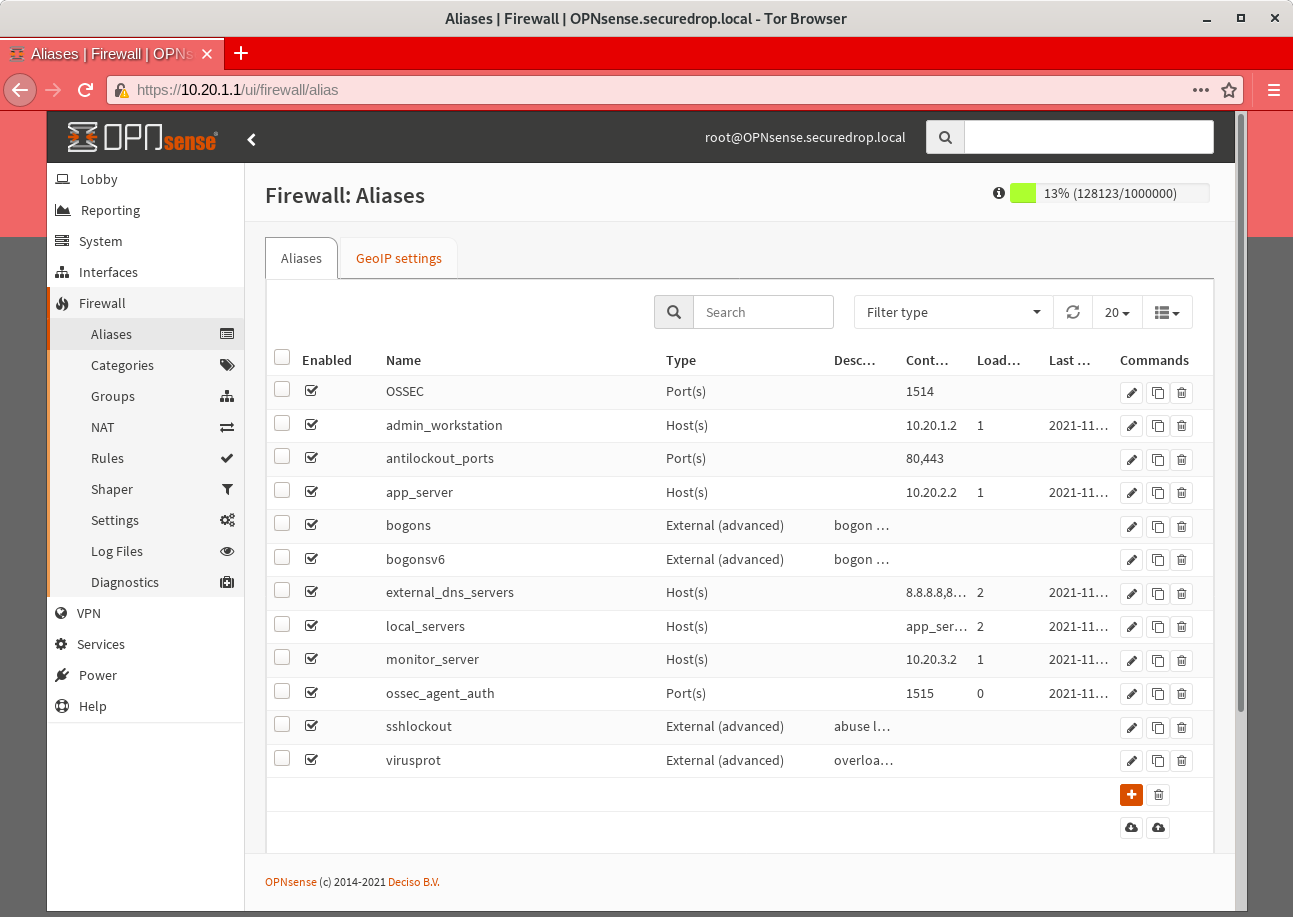Refresh the aliases list
Image resolution: width=1293 pixels, height=917 pixels.
point(1073,312)
